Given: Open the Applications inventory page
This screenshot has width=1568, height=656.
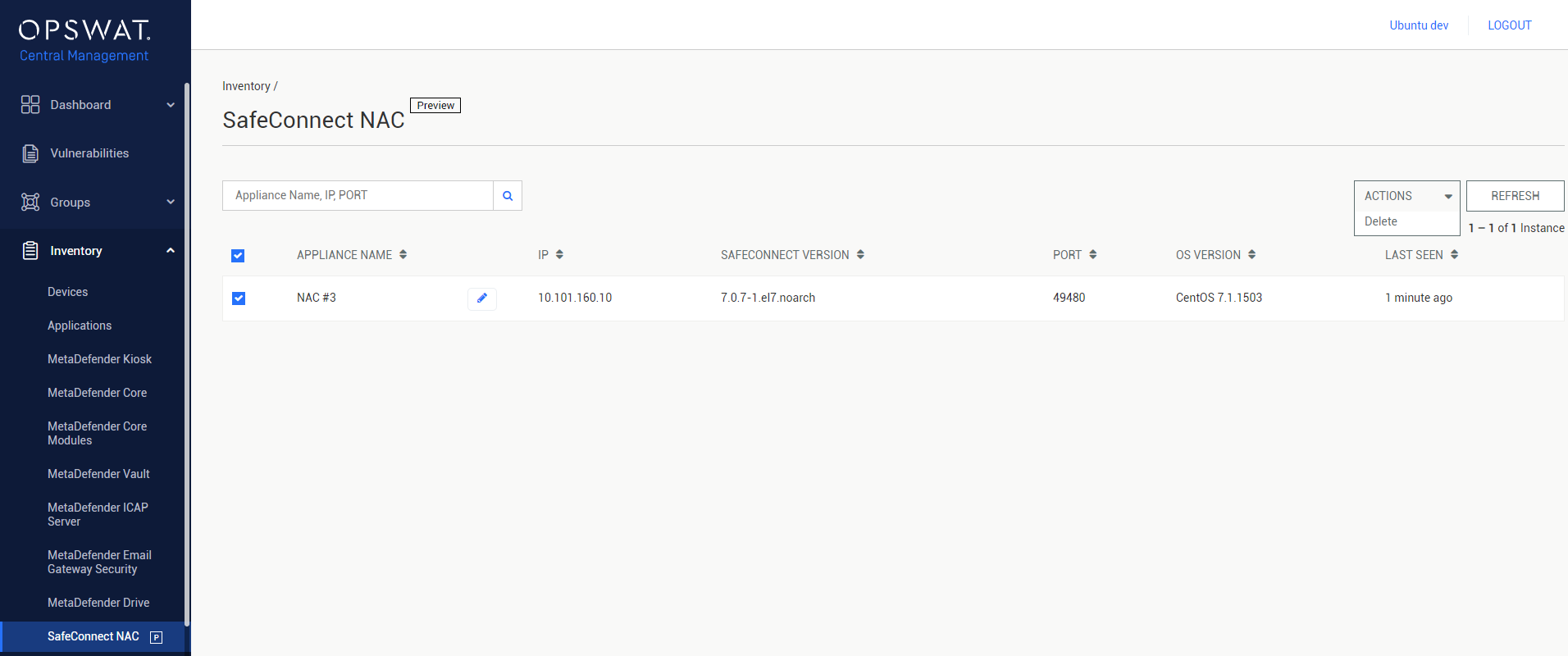Looking at the screenshot, I should tap(80, 326).
